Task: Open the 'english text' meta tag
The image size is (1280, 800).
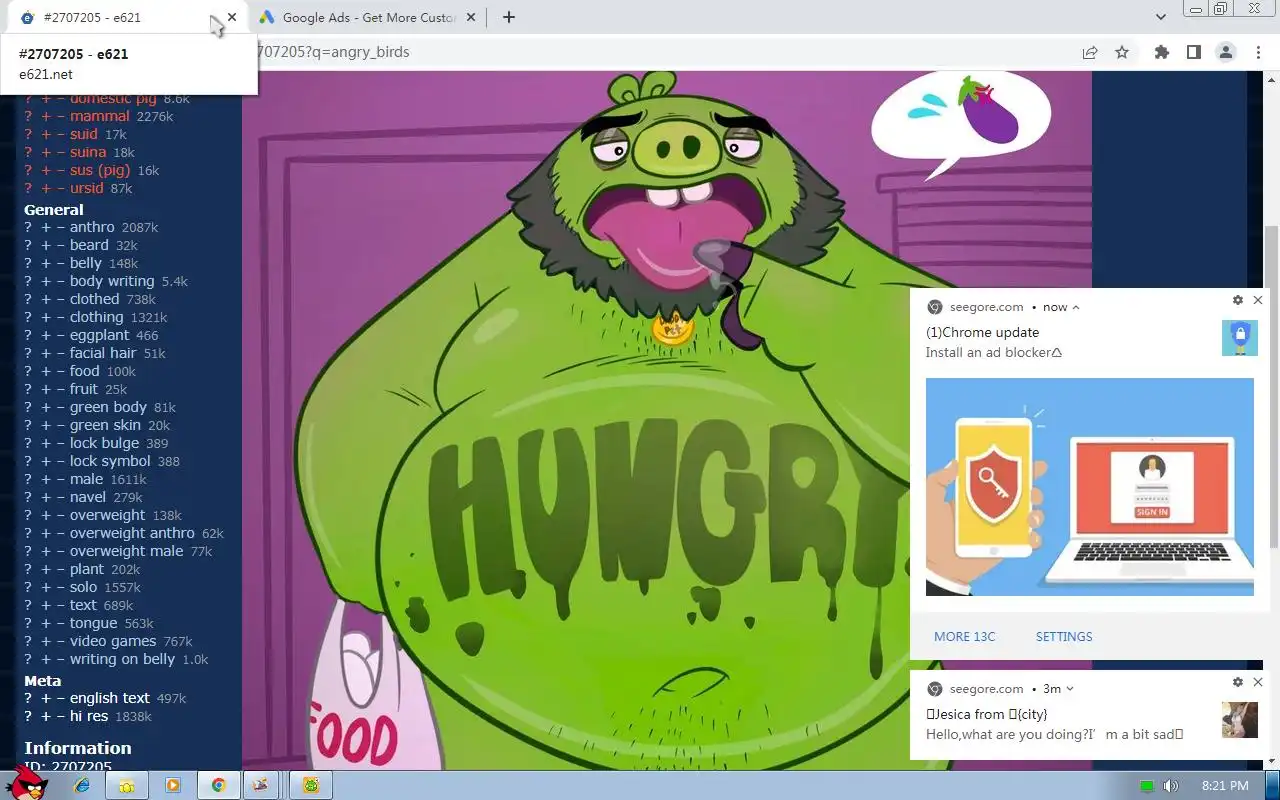Action: [x=110, y=698]
